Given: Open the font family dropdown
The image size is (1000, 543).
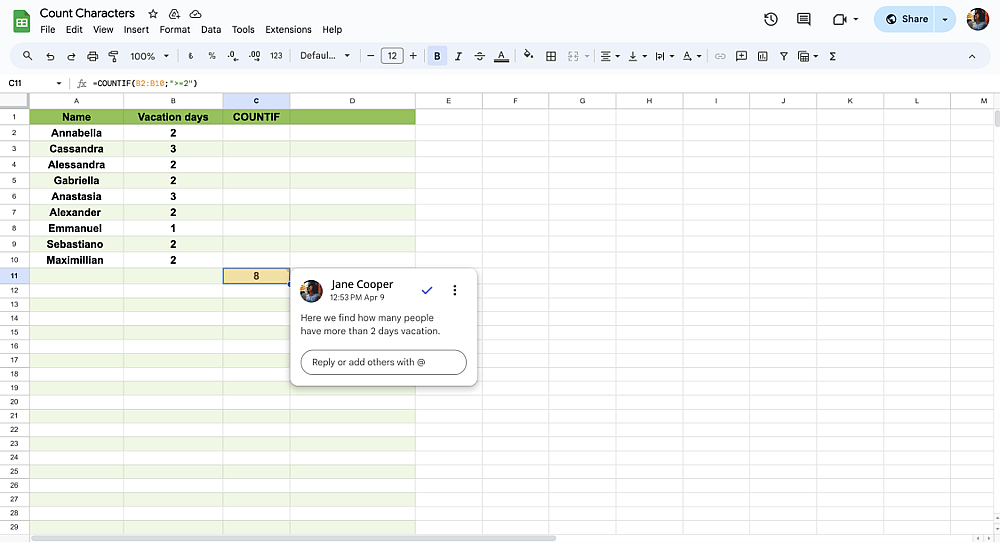Looking at the screenshot, I should click(x=325, y=56).
